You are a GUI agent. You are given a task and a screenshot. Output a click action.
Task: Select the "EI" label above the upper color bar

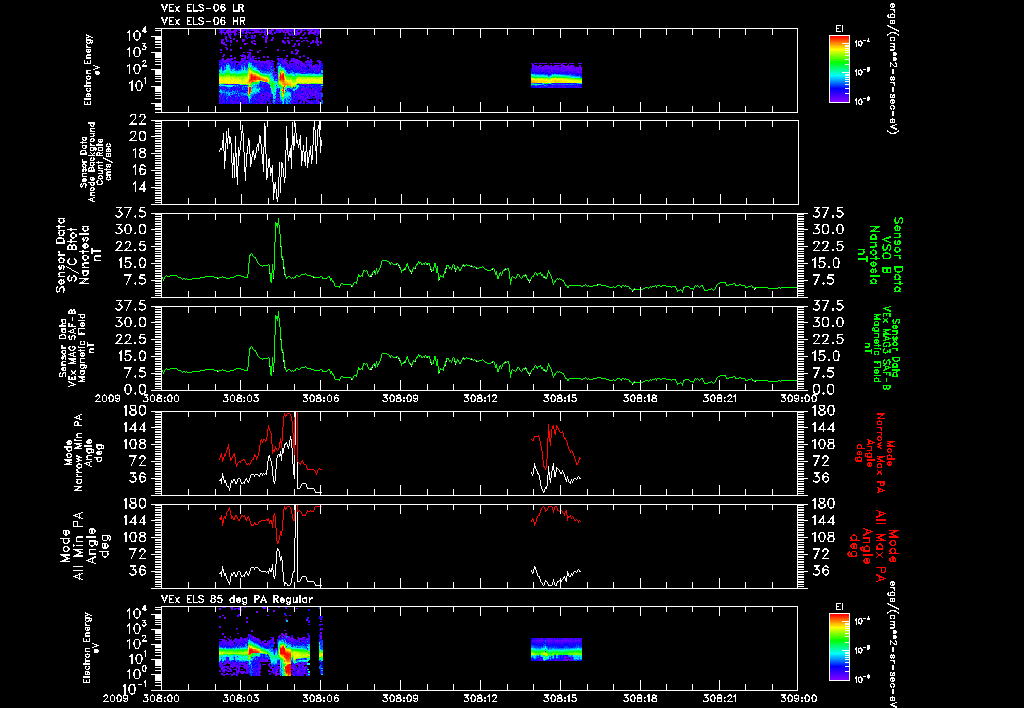(839, 29)
